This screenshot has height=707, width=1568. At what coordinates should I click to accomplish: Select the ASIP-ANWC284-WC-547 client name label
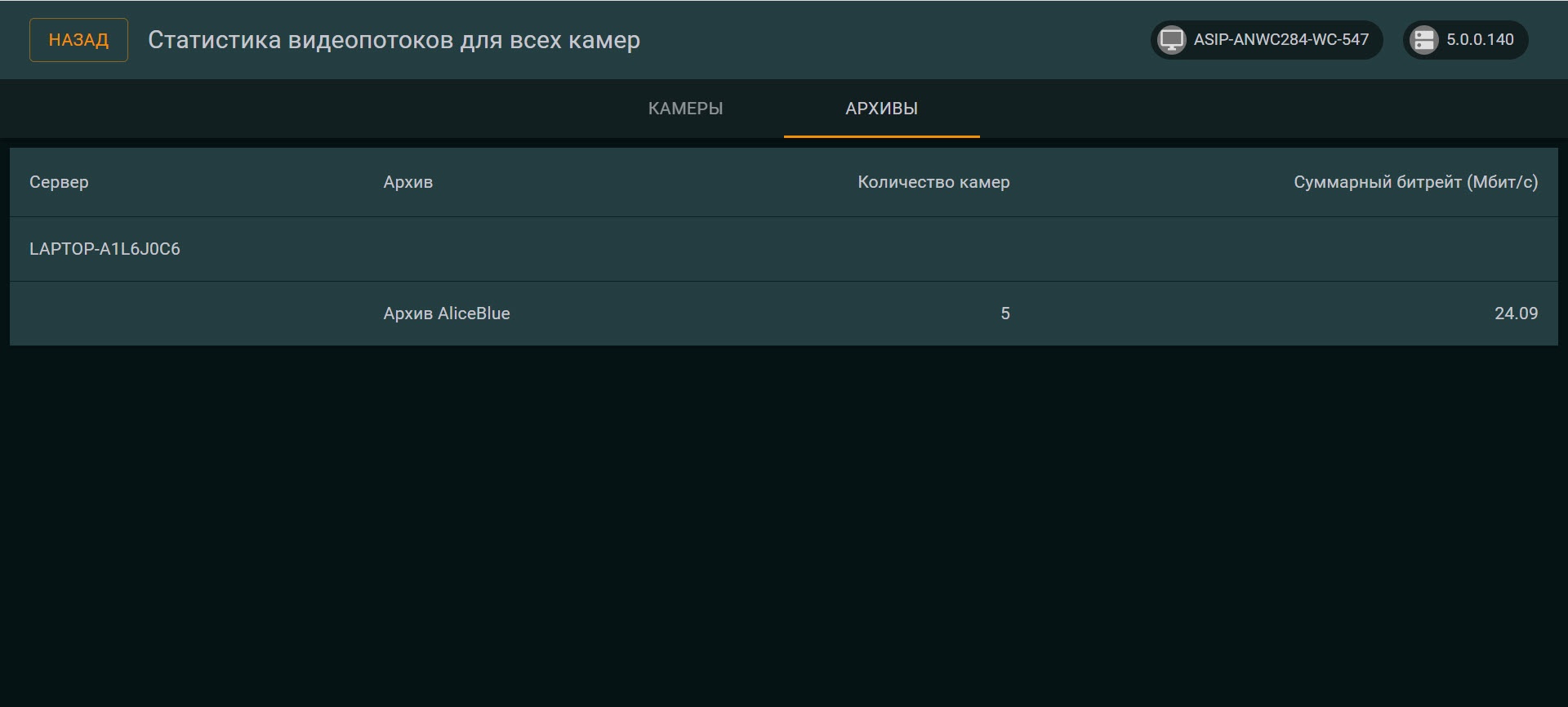(1281, 40)
